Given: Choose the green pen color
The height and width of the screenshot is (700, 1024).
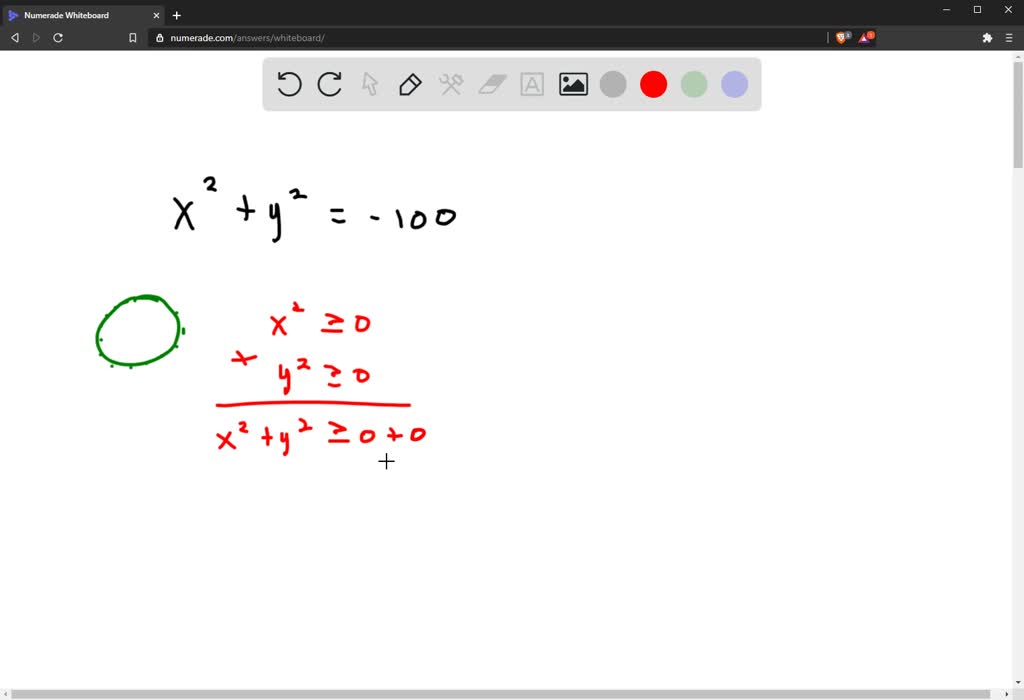Looking at the screenshot, I should coord(694,84).
